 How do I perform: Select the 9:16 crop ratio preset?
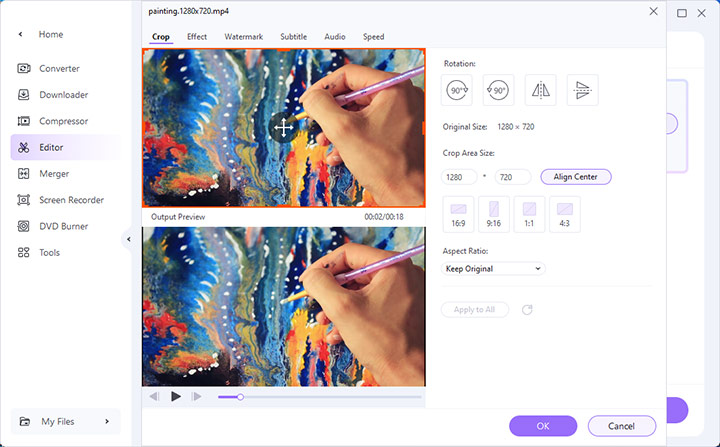pos(494,214)
